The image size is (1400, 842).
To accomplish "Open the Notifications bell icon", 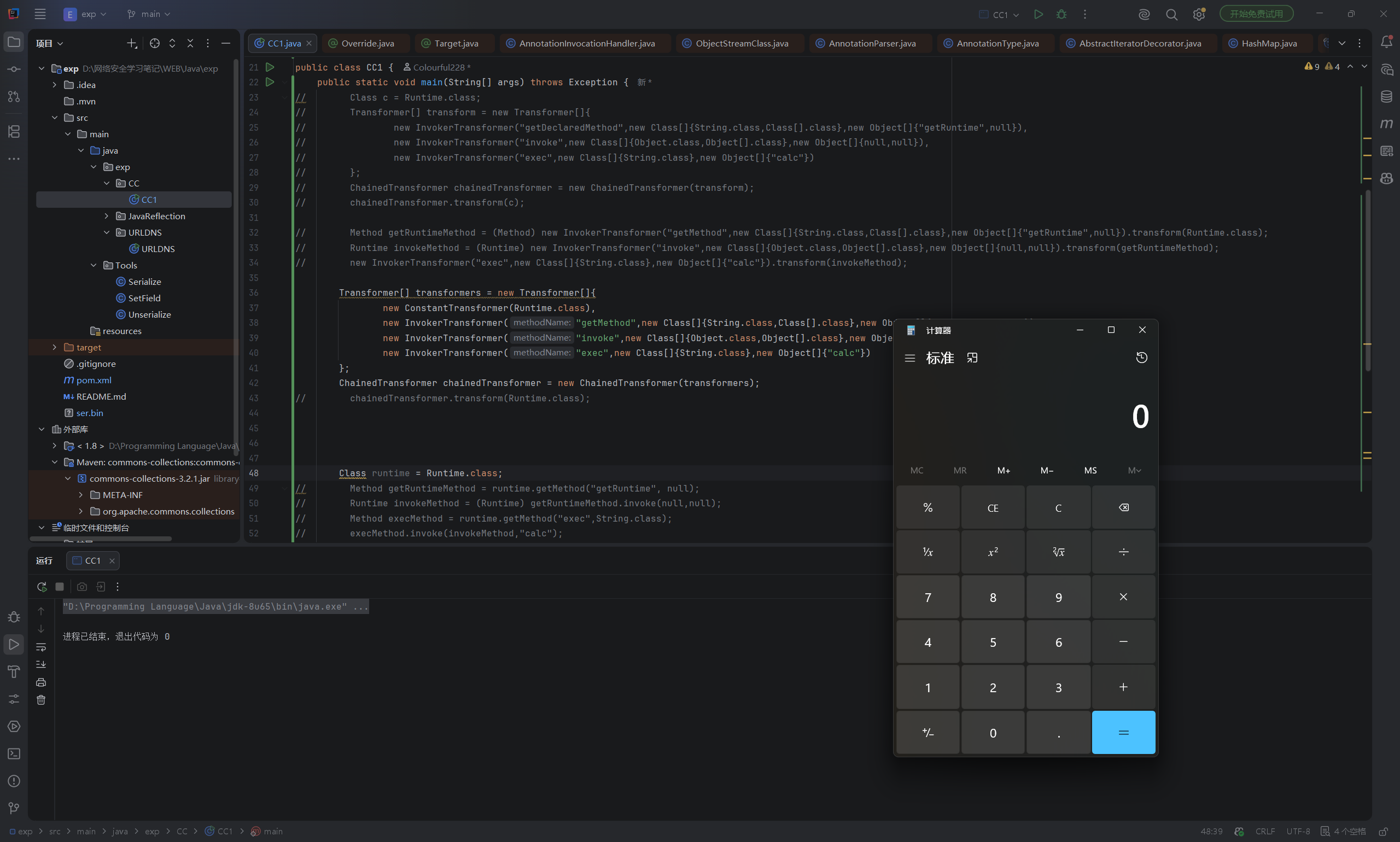I will [x=1386, y=42].
